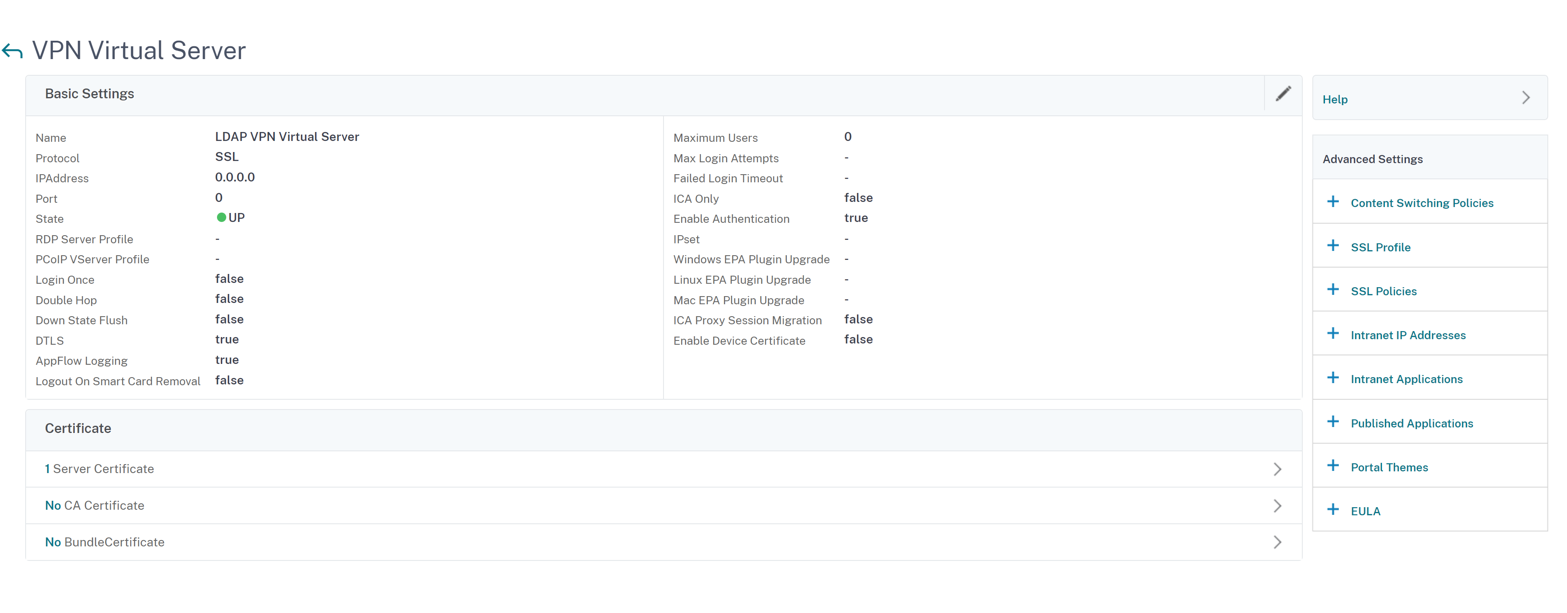Open Server Certificate row chevron
Viewport: 1567px width, 613px height.
1277,469
